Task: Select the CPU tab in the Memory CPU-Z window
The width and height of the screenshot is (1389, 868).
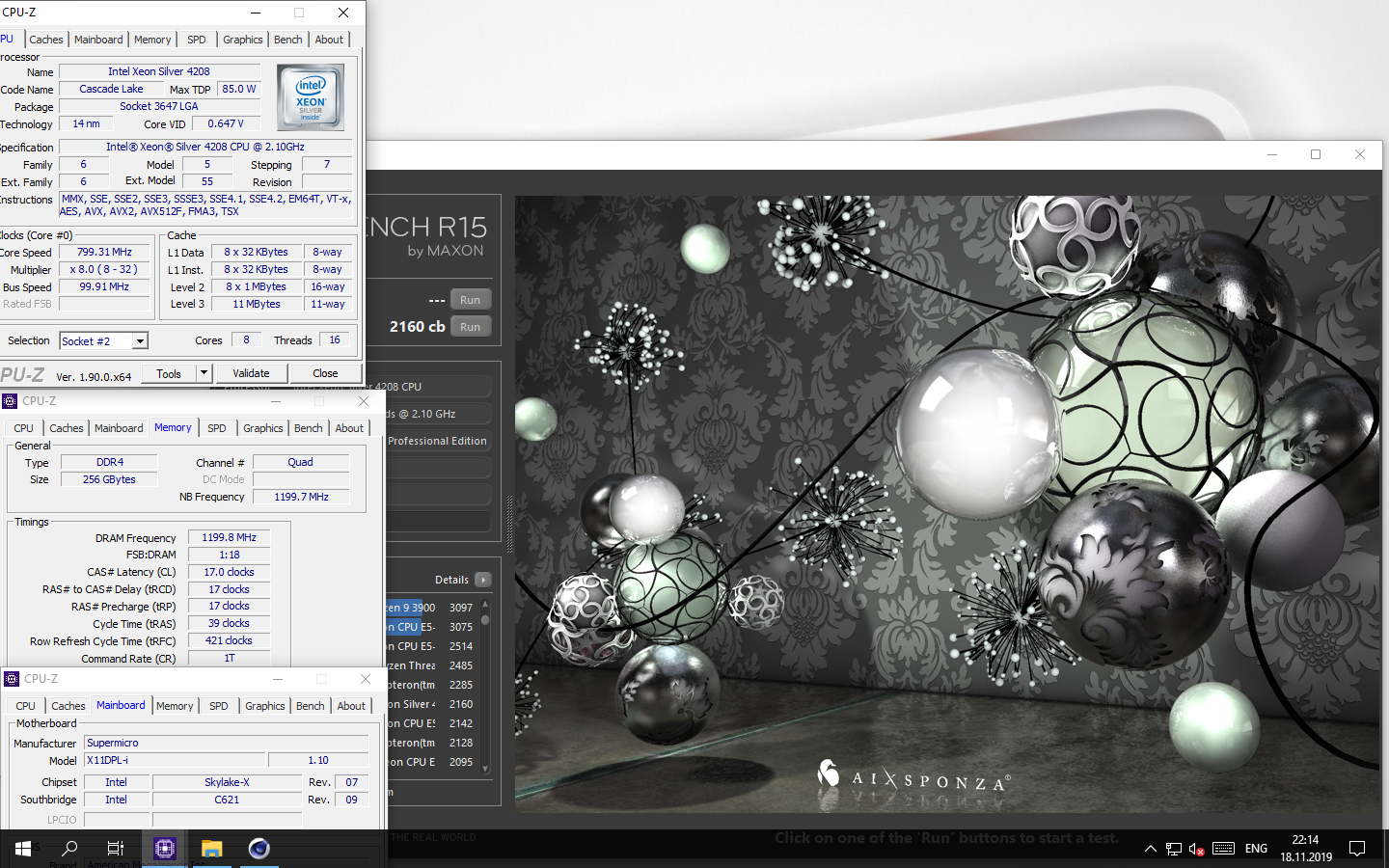Action: 24,428
